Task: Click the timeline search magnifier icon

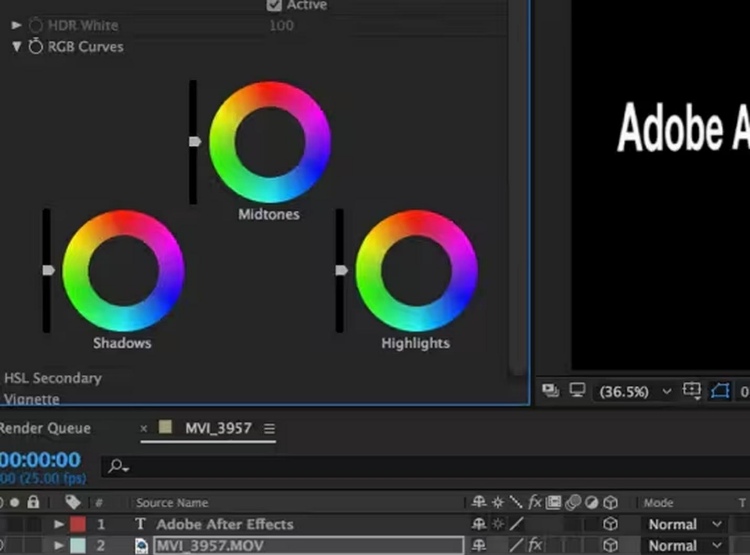Action: point(118,466)
